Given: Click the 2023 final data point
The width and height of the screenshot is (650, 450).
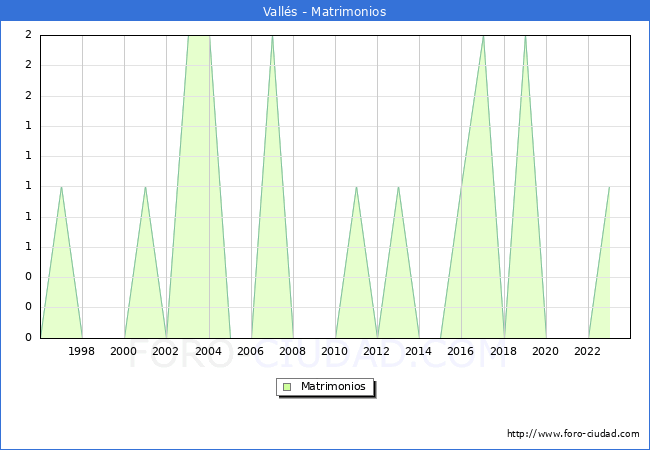Looking at the screenshot, I should tap(609, 187).
